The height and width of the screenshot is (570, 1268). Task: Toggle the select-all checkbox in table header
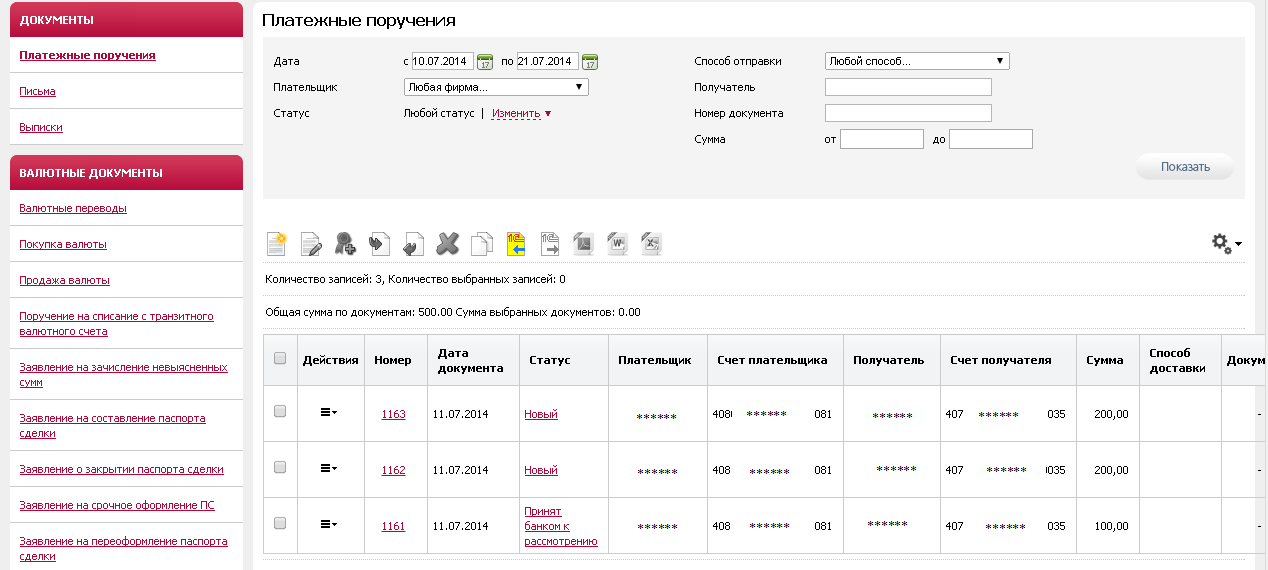280,358
